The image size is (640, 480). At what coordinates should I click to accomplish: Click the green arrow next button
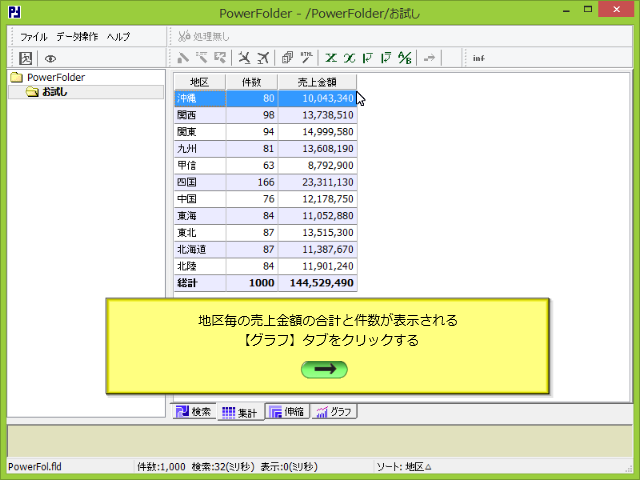[324, 369]
